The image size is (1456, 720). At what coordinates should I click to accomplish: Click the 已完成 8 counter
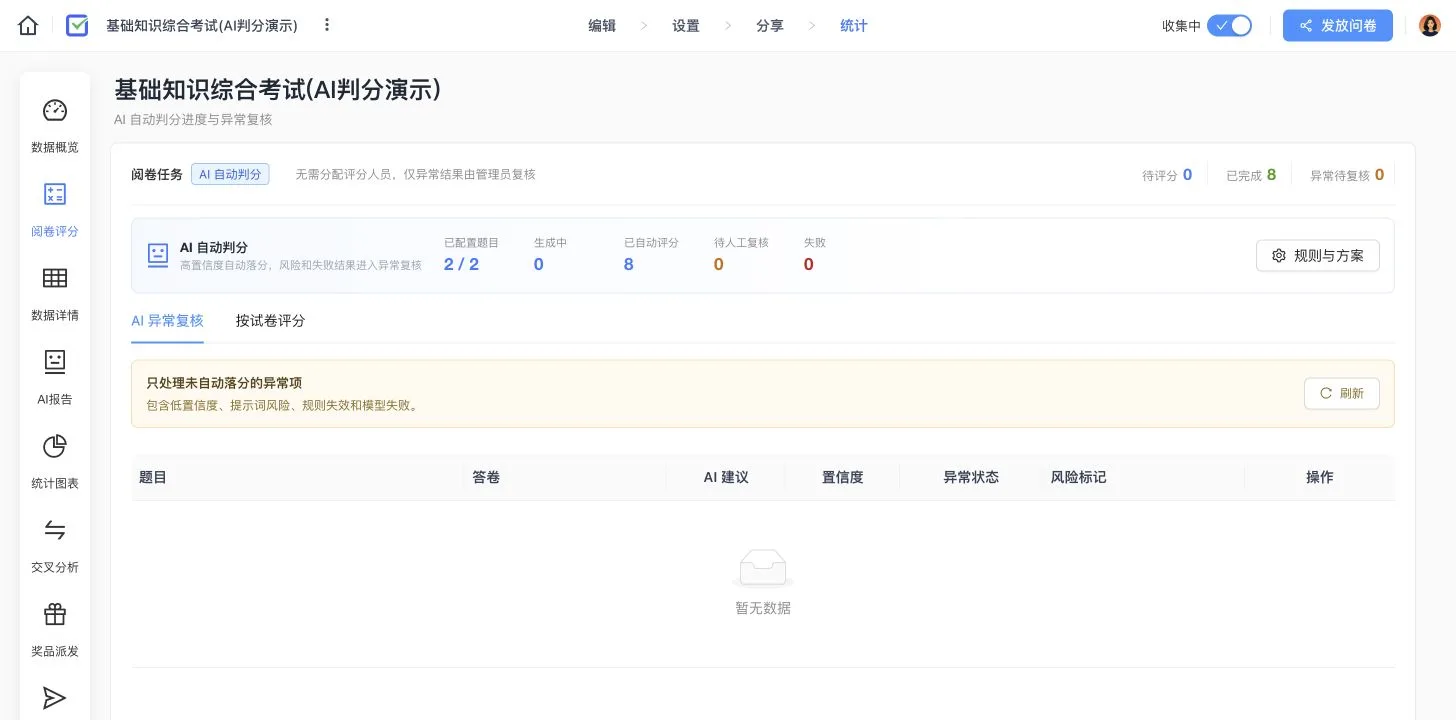click(x=1251, y=175)
